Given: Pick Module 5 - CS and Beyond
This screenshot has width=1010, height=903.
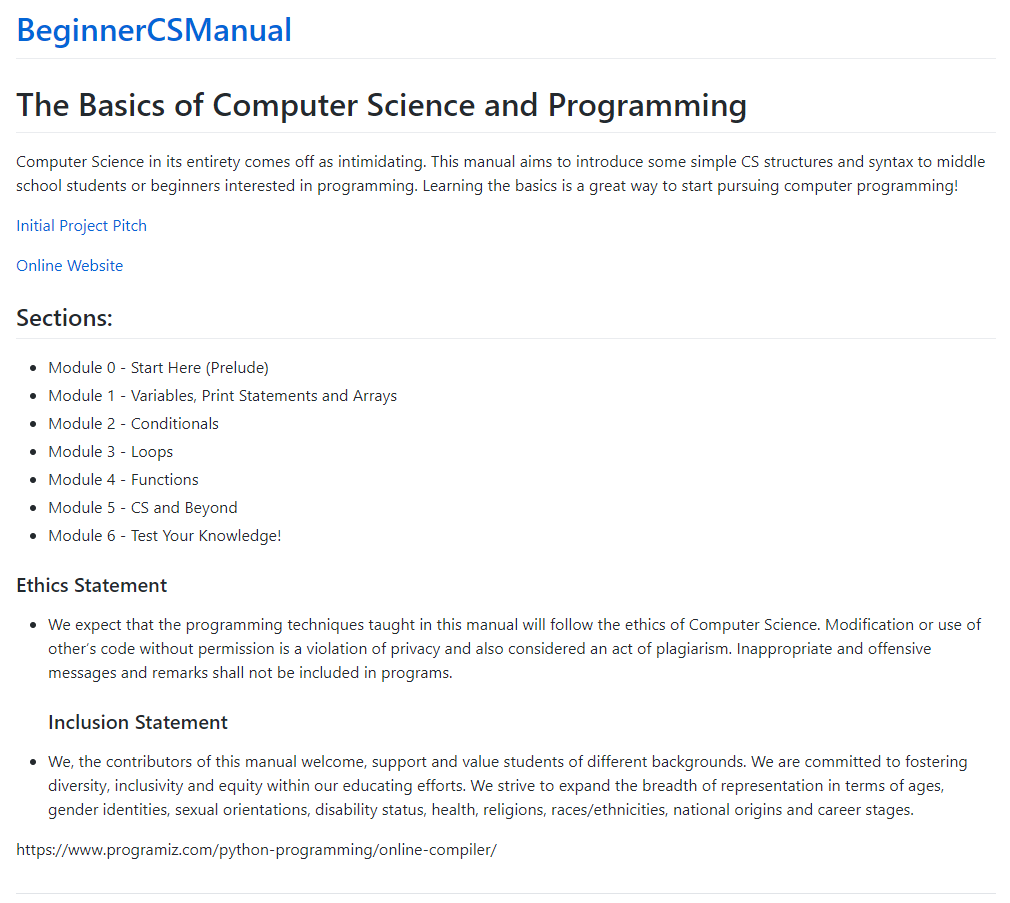Looking at the screenshot, I should (x=143, y=508).
